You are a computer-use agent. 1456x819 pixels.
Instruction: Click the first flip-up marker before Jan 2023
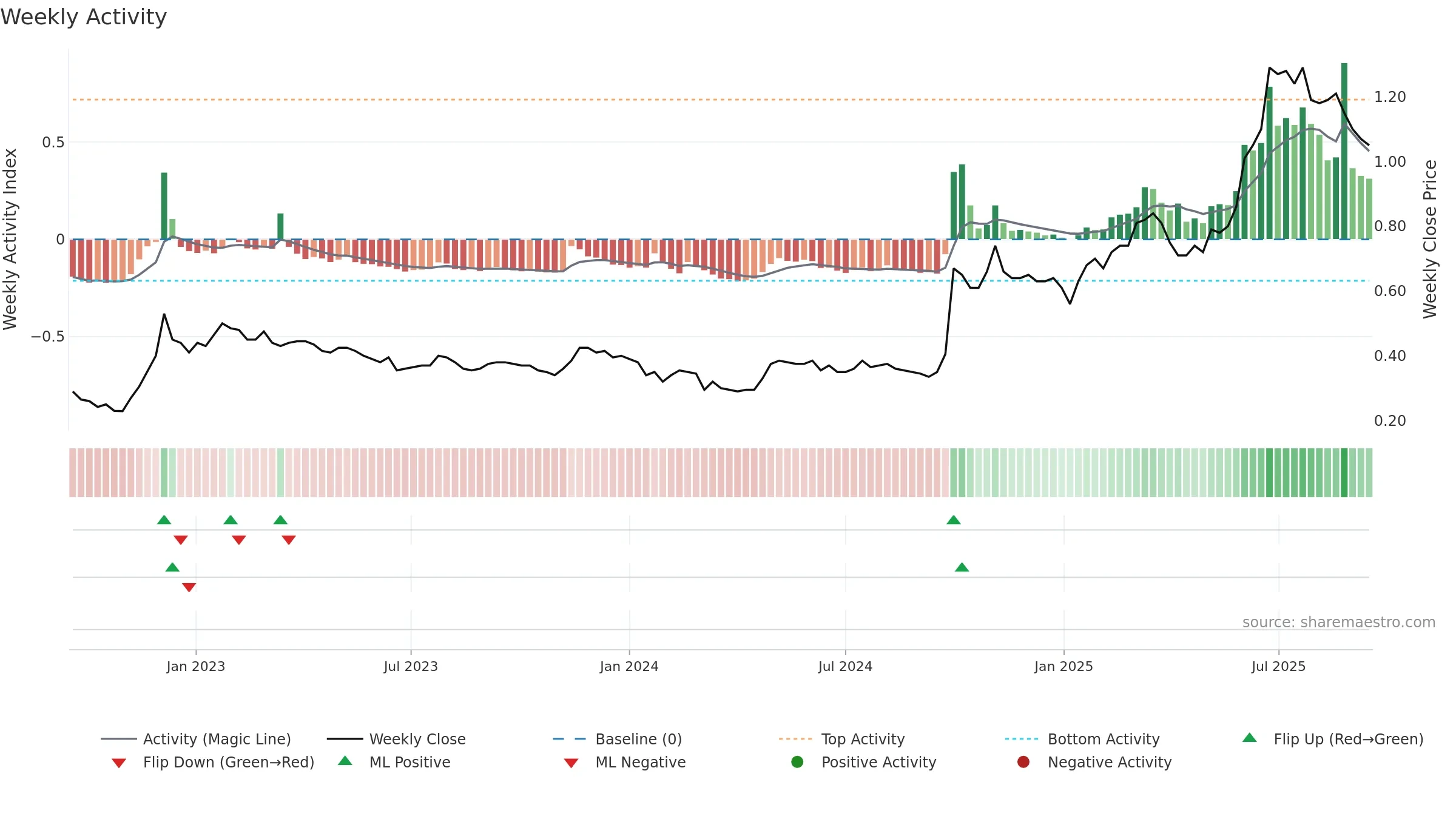pos(164,520)
